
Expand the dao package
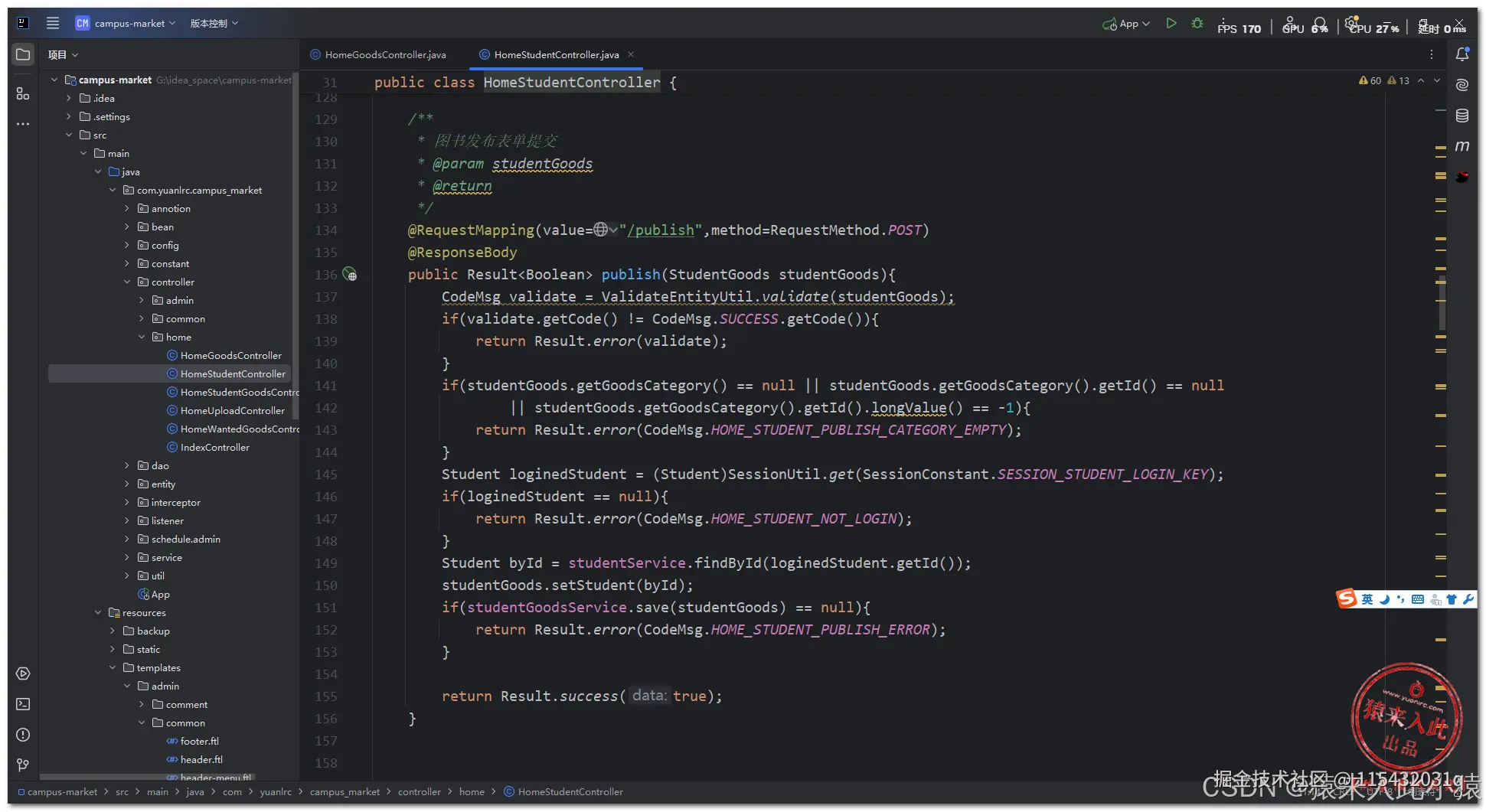tap(127, 465)
